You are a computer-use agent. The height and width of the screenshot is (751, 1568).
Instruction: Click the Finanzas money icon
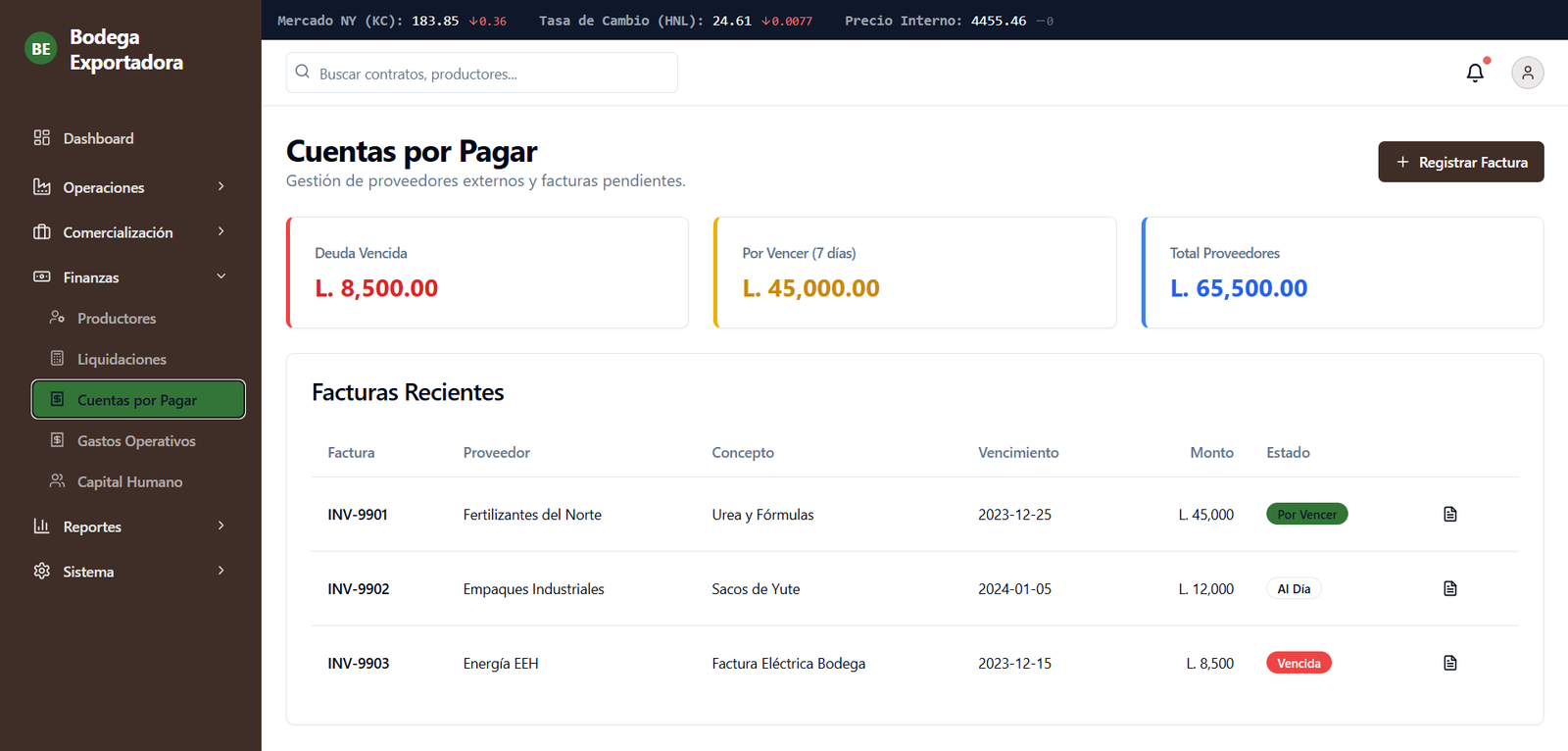coord(41,276)
